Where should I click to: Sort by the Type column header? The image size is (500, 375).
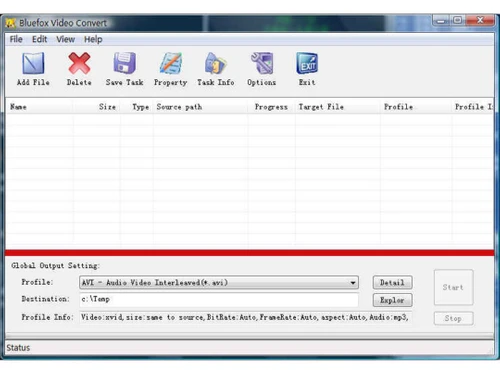137,107
